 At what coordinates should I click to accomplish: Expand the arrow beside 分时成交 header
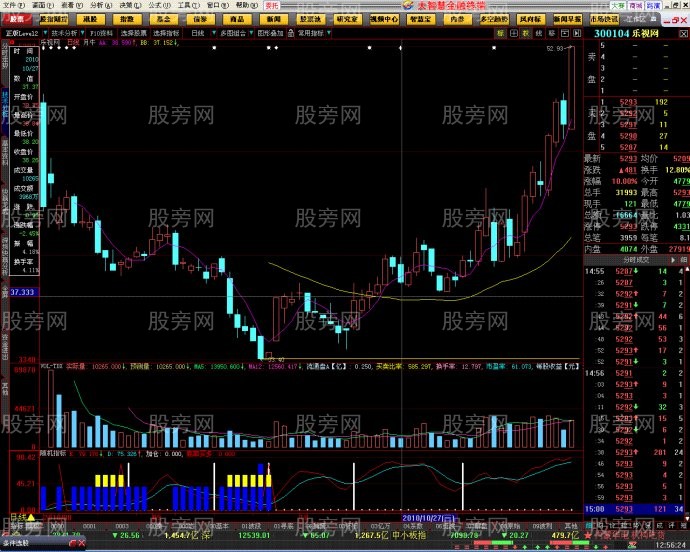click(x=673, y=260)
